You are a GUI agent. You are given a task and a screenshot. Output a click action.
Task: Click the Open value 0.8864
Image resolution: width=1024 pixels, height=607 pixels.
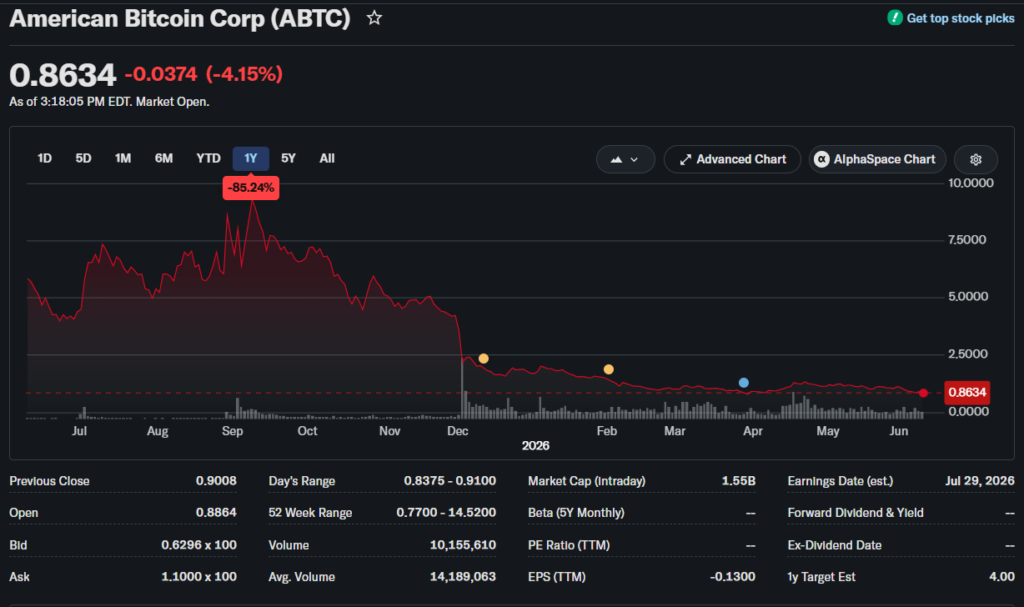pyautogui.click(x=216, y=512)
